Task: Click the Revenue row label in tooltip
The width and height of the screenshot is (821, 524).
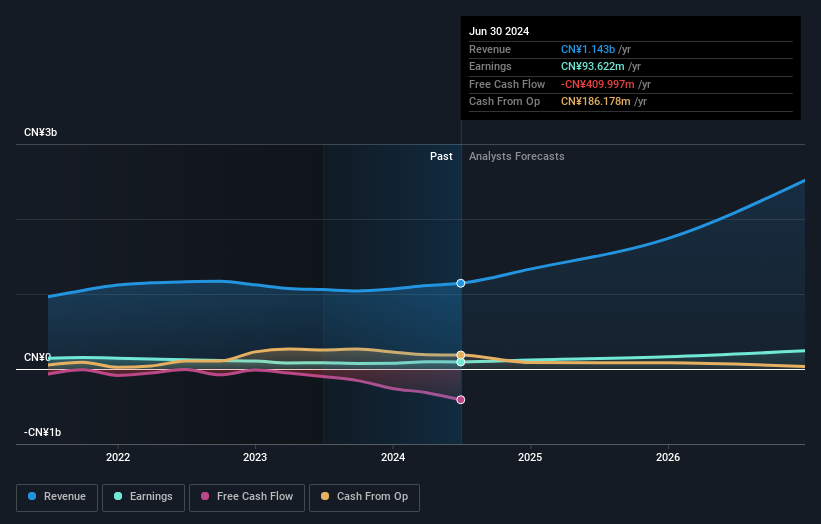Action: [x=490, y=49]
